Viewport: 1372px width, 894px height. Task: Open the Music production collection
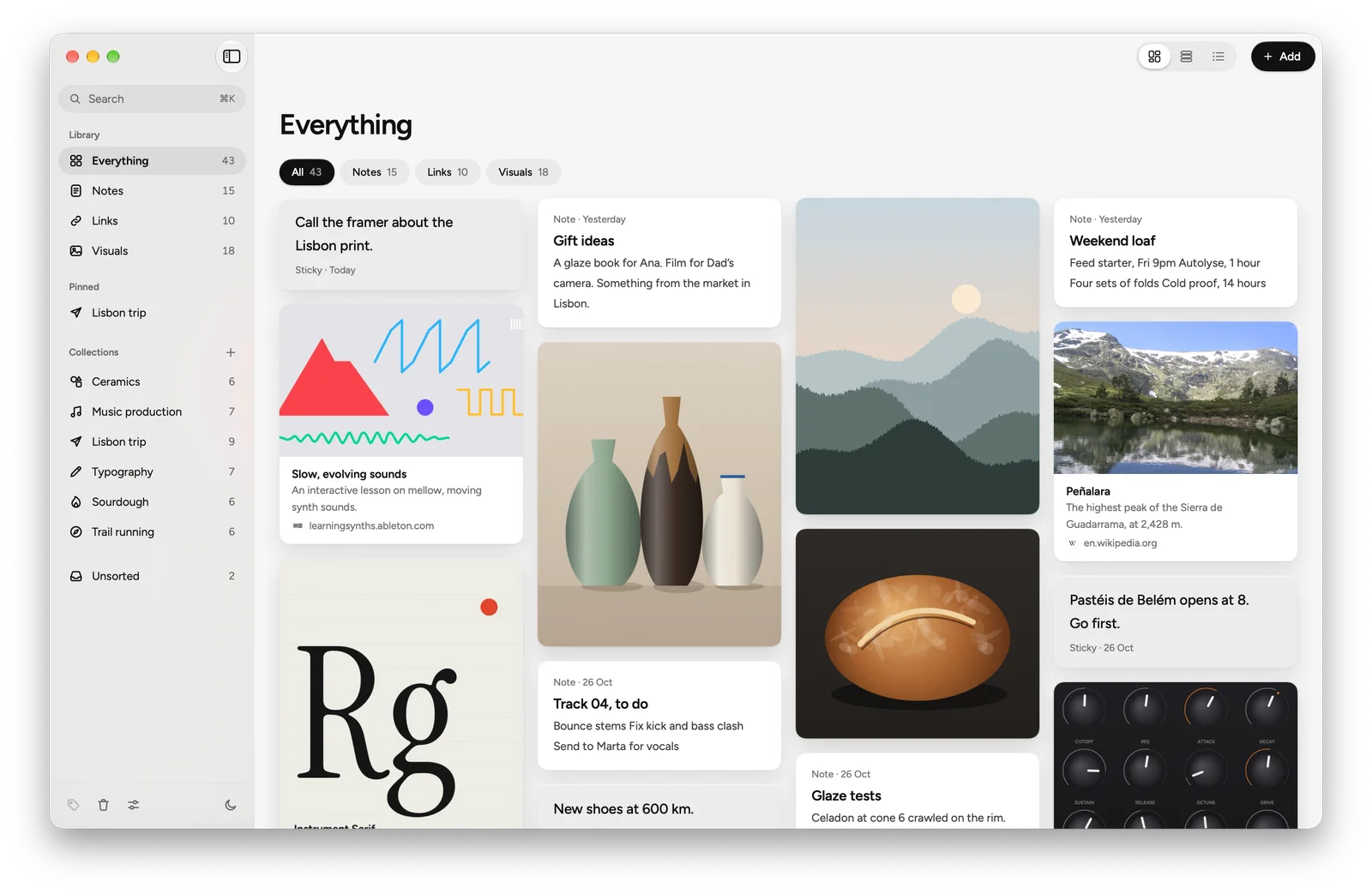152,411
